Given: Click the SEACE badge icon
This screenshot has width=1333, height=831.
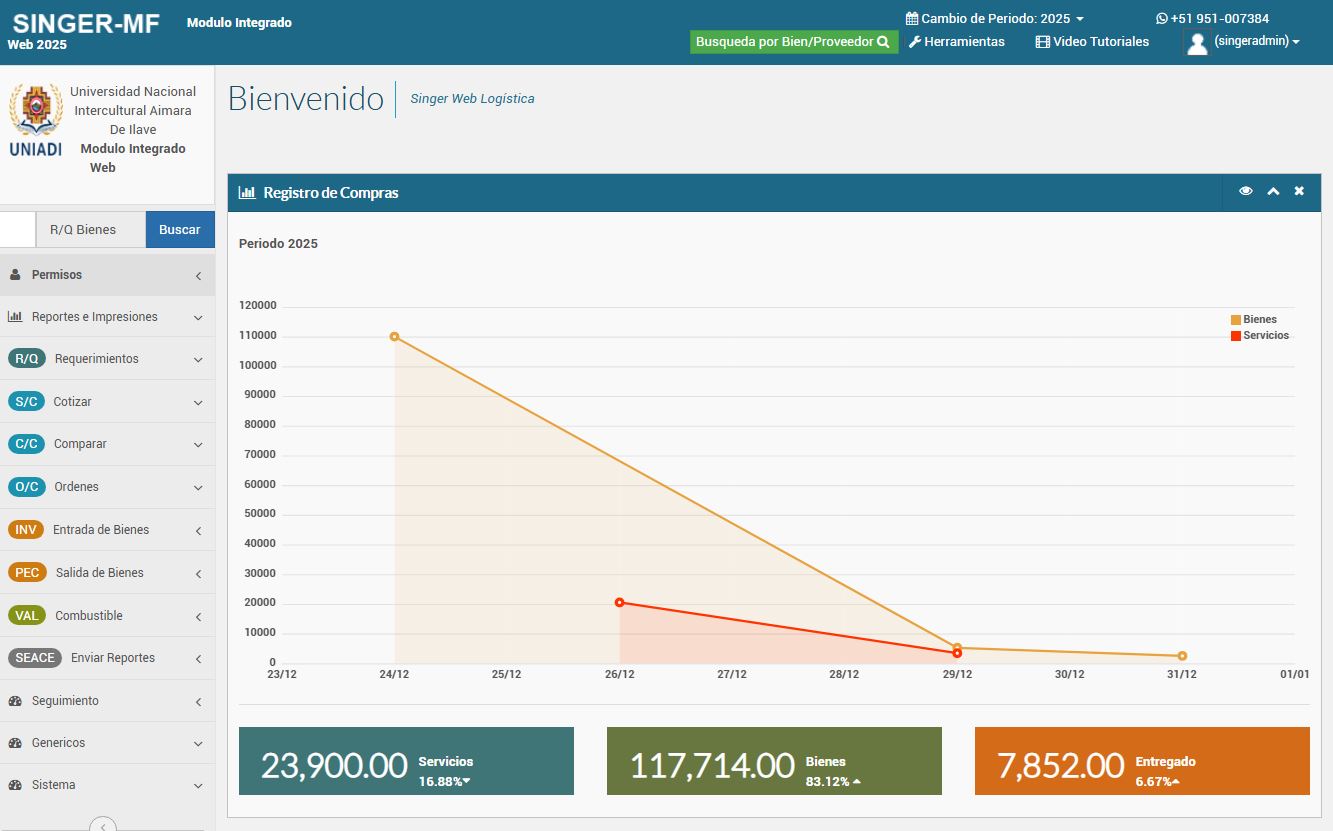Looking at the screenshot, I should tap(35, 658).
